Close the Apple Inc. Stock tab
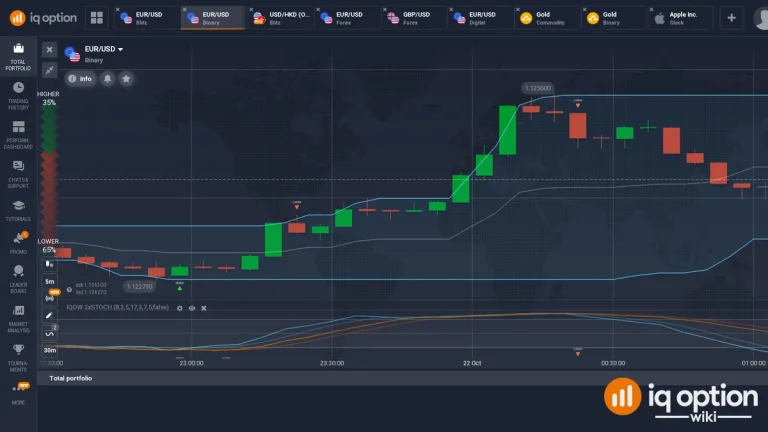The height and width of the screenshot is (432, 768). click(x=651, y=10)
